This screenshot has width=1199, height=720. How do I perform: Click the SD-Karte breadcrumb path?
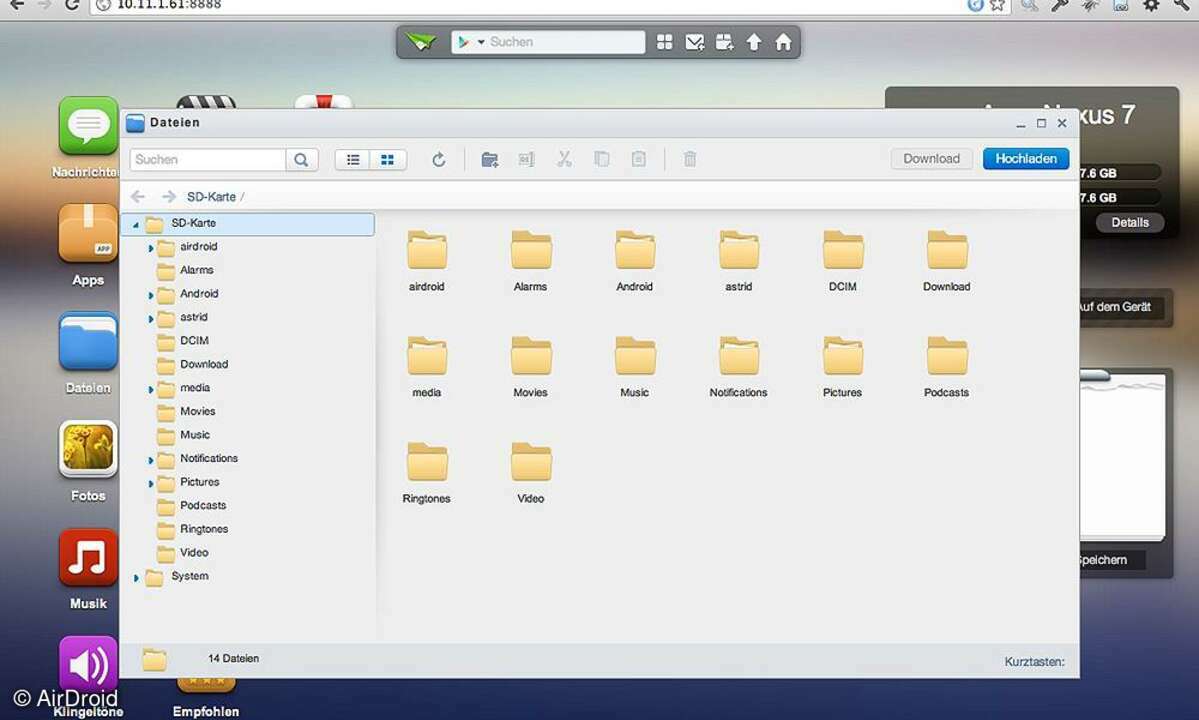211,197
